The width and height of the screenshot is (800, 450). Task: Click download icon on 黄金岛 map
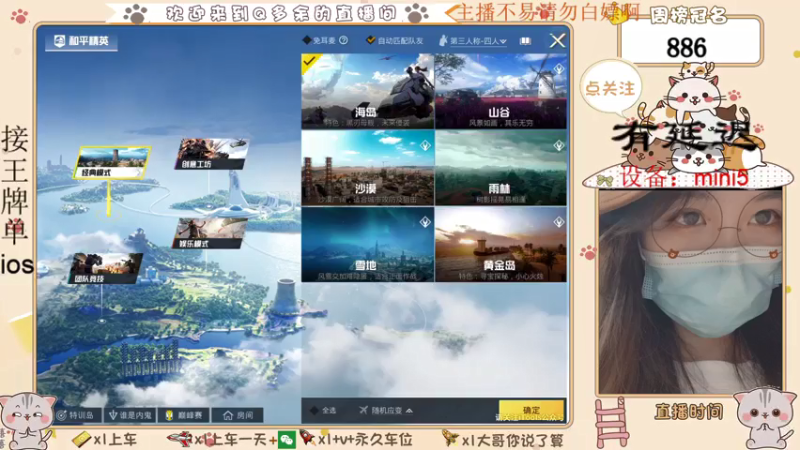559,222
